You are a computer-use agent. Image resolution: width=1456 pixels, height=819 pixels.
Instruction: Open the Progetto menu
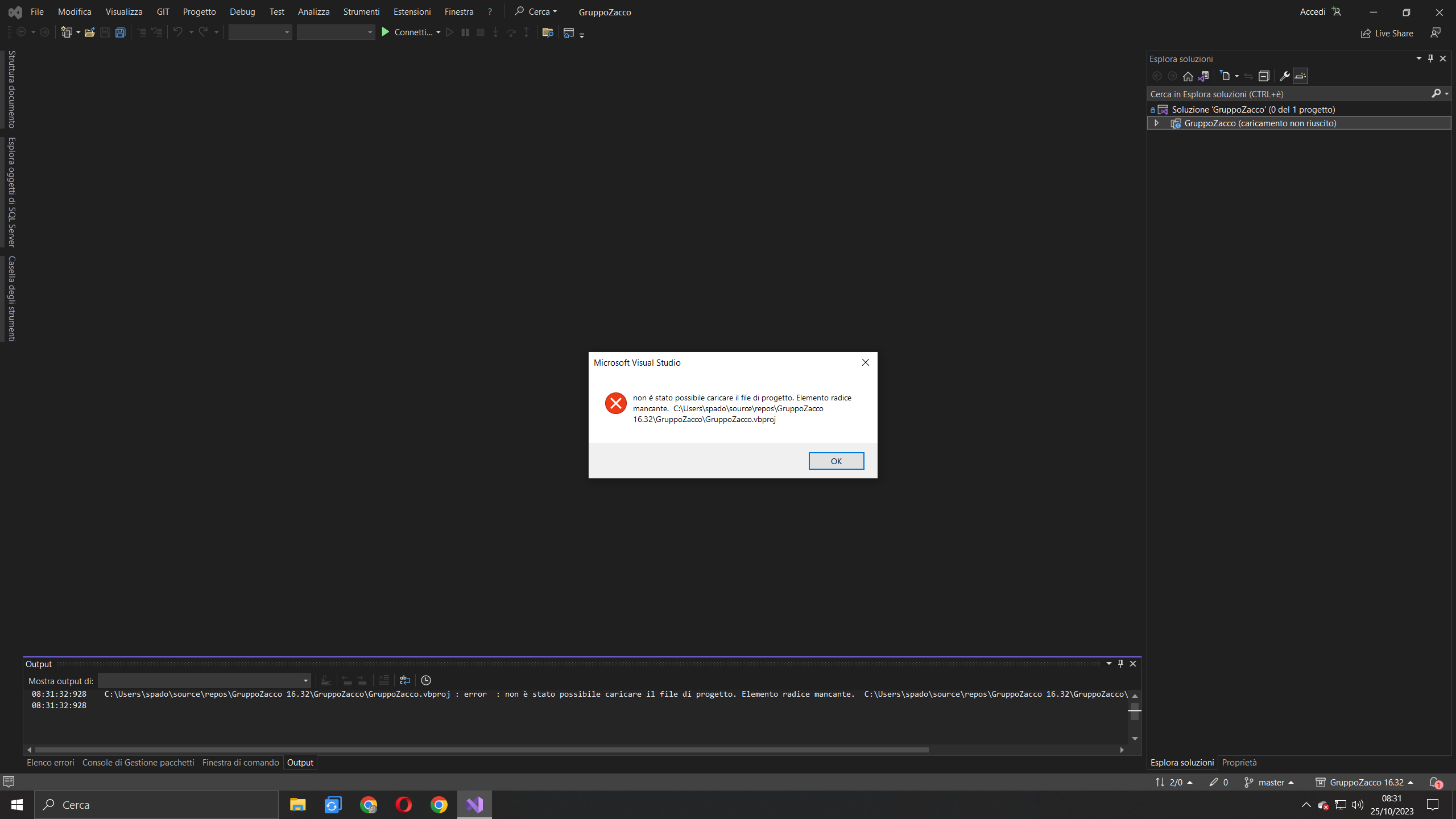199,11
